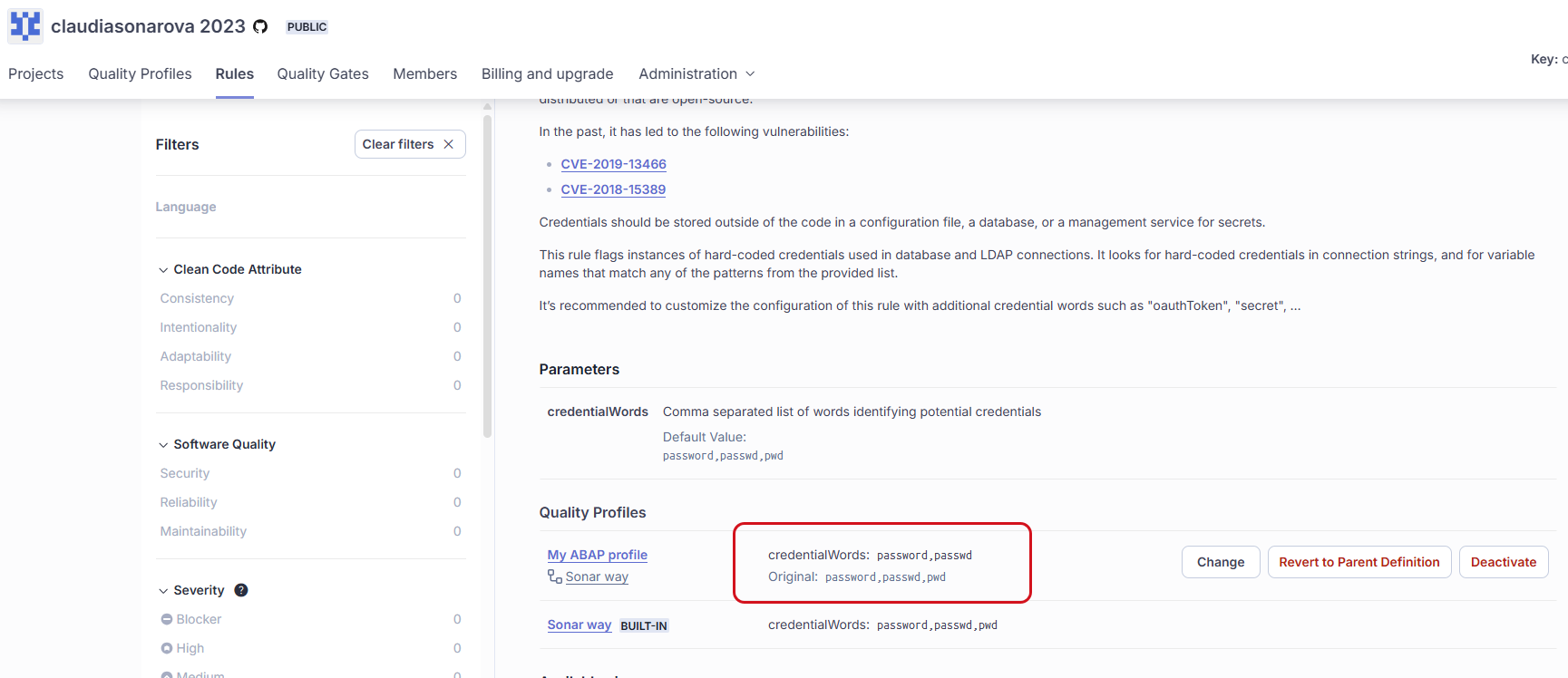Viewport: 1568px width, 678px height.
Task: Filter by Security software quality
Action: [310, 473]
